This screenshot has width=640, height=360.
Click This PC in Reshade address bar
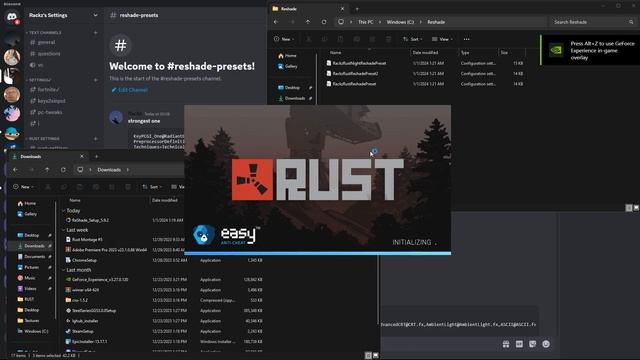pos(365,22)
